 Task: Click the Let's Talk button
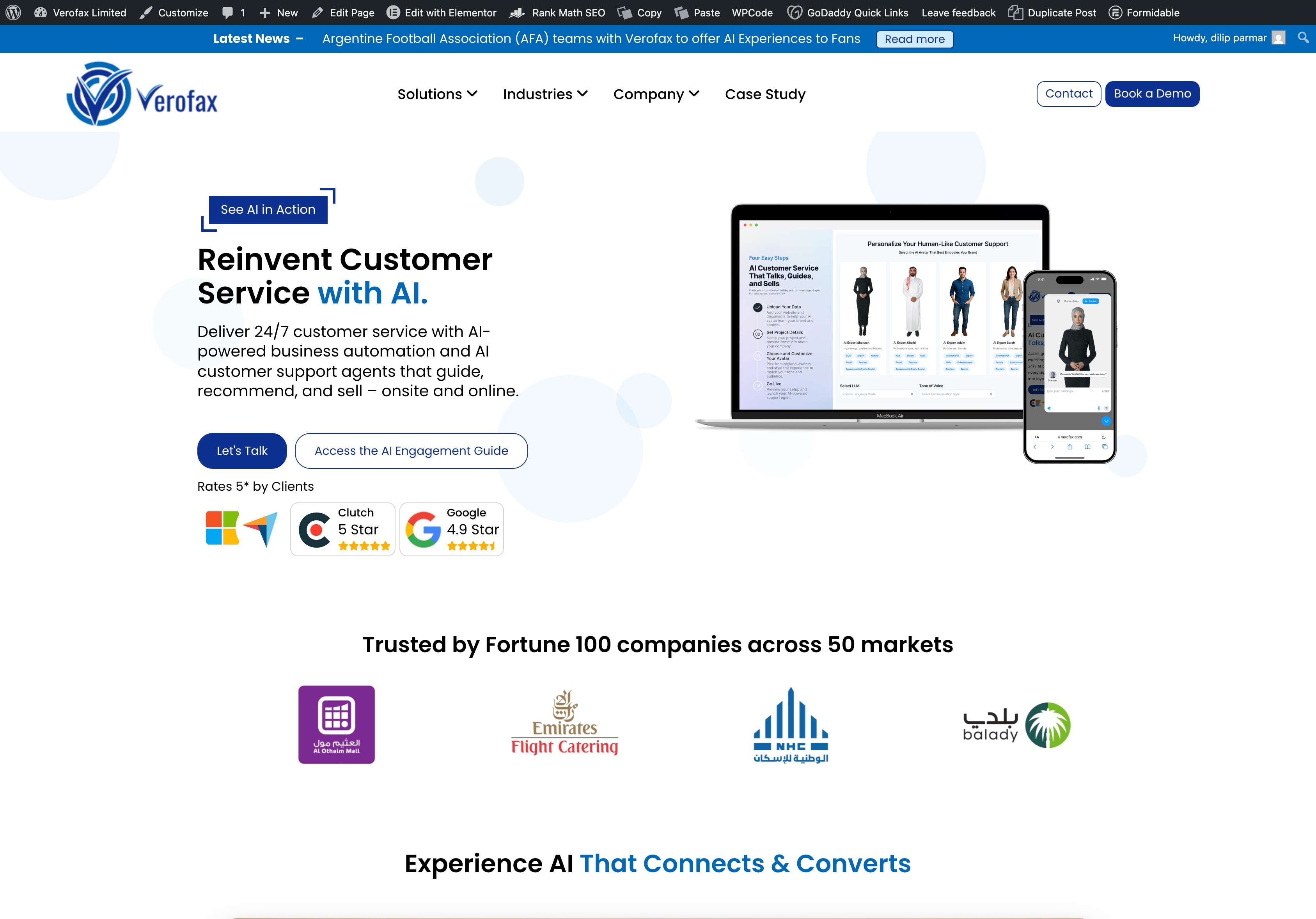coord(242,451)
